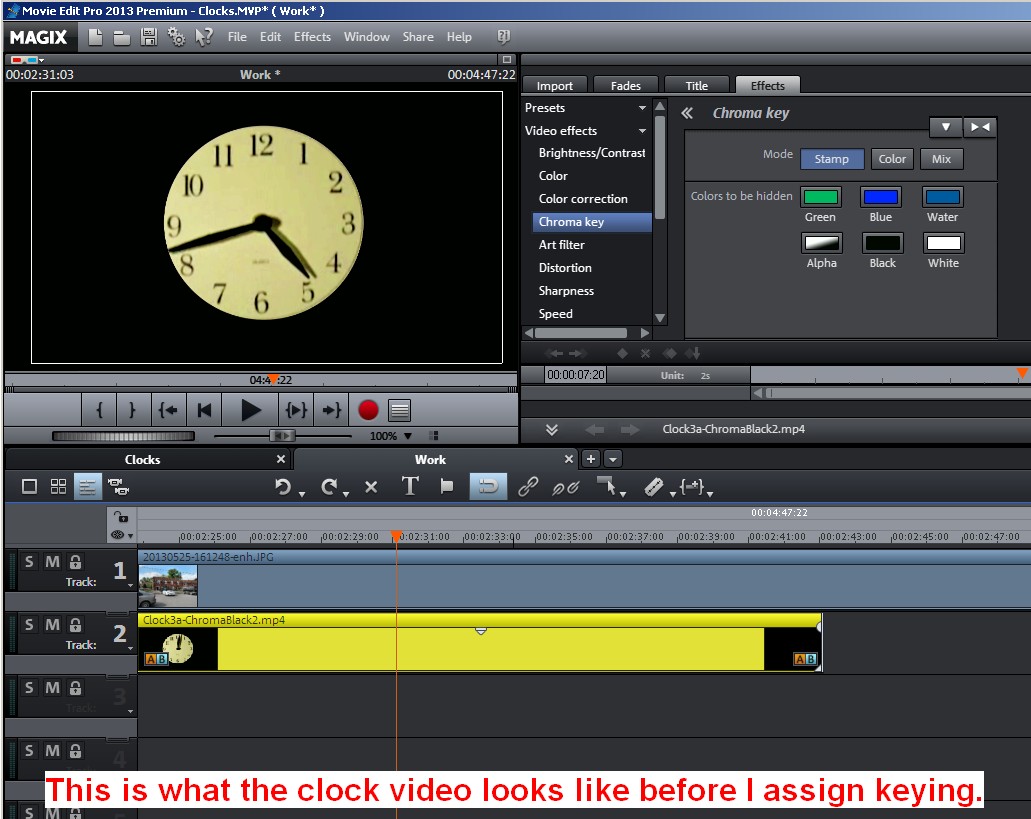Open program settings with the gear icon
1031x819 pixels.
(176, 37)
